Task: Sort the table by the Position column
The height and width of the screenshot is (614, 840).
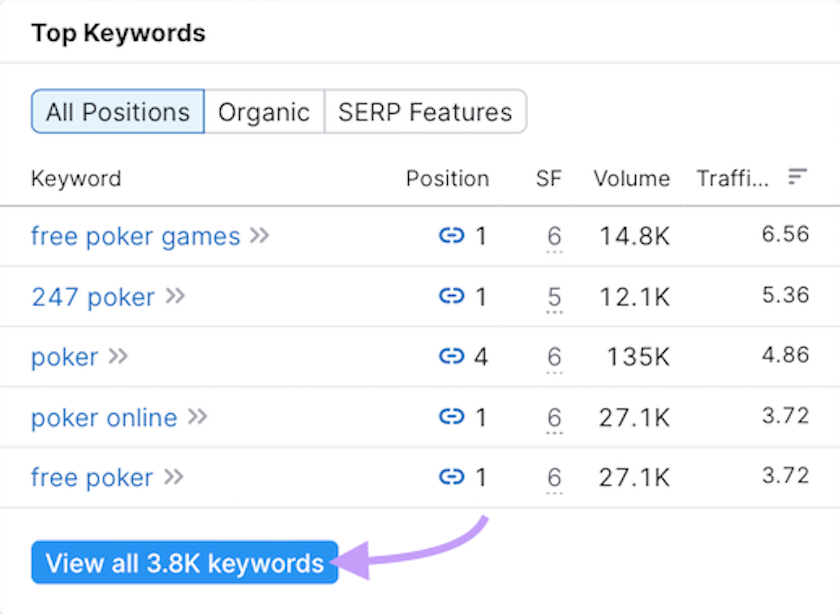Action: 447,178
